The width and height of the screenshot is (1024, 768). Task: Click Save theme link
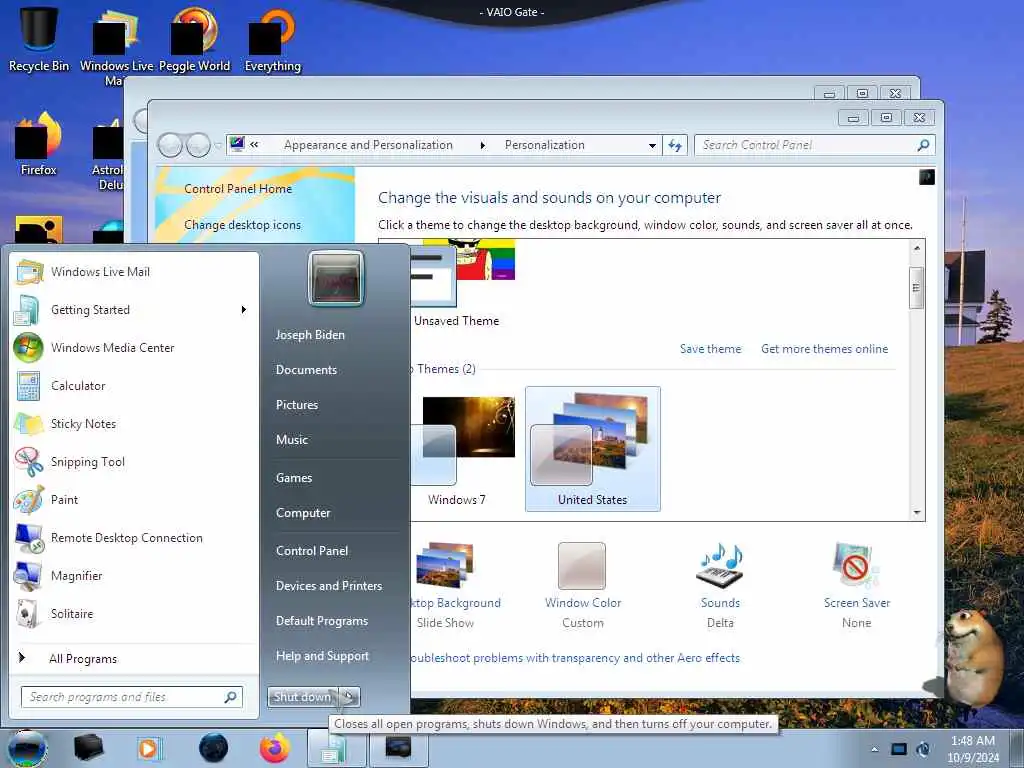pyautogui.click(x=711, y=349)
